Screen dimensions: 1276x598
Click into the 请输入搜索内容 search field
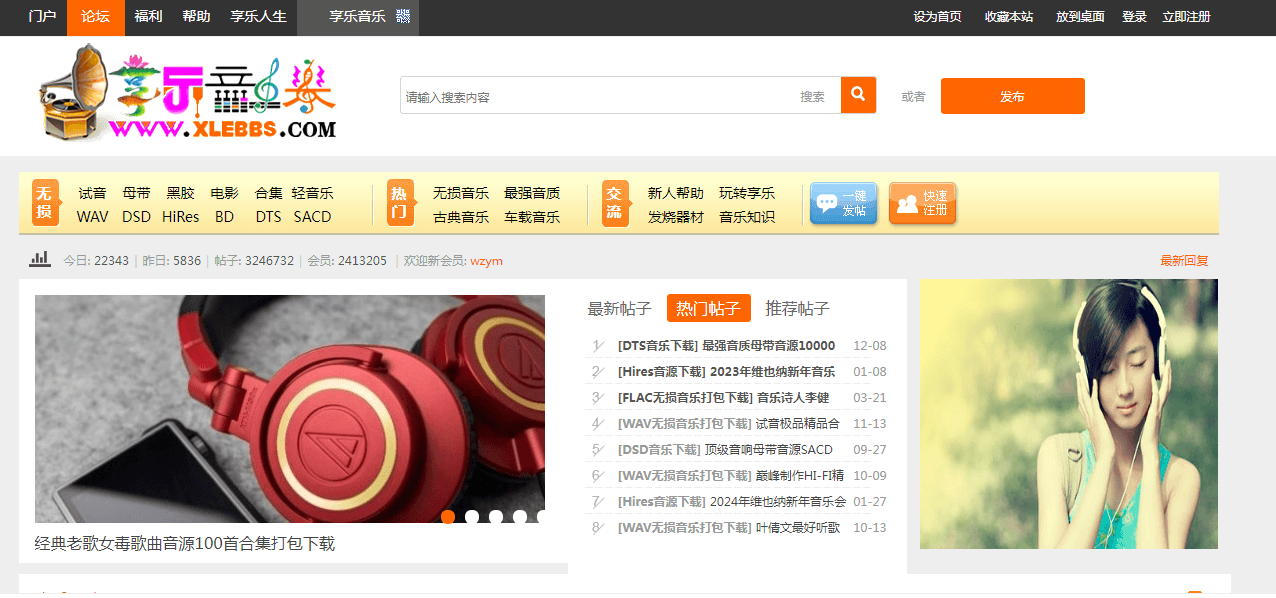coord(595,97)
